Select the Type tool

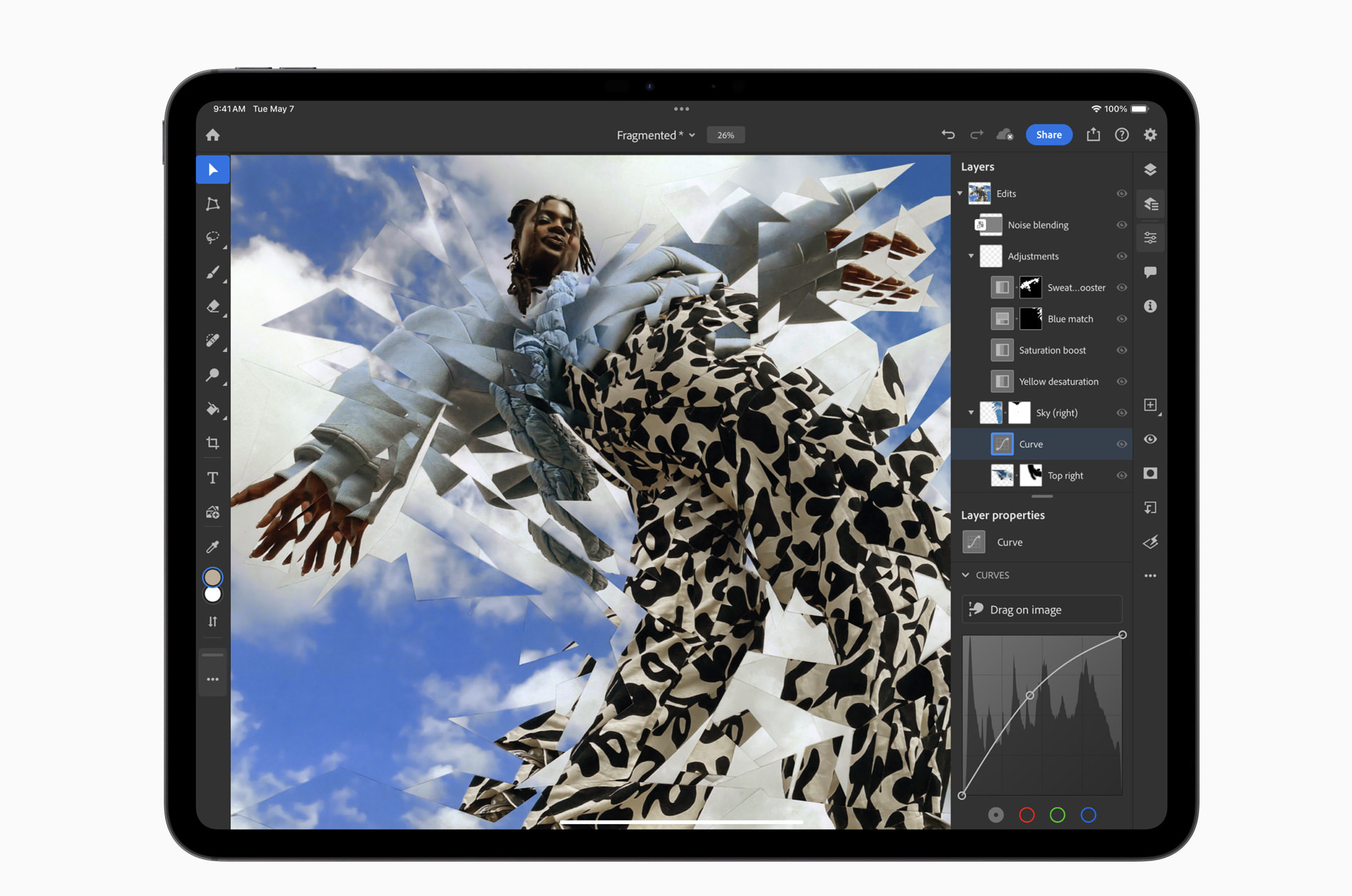tap(212, 478)
